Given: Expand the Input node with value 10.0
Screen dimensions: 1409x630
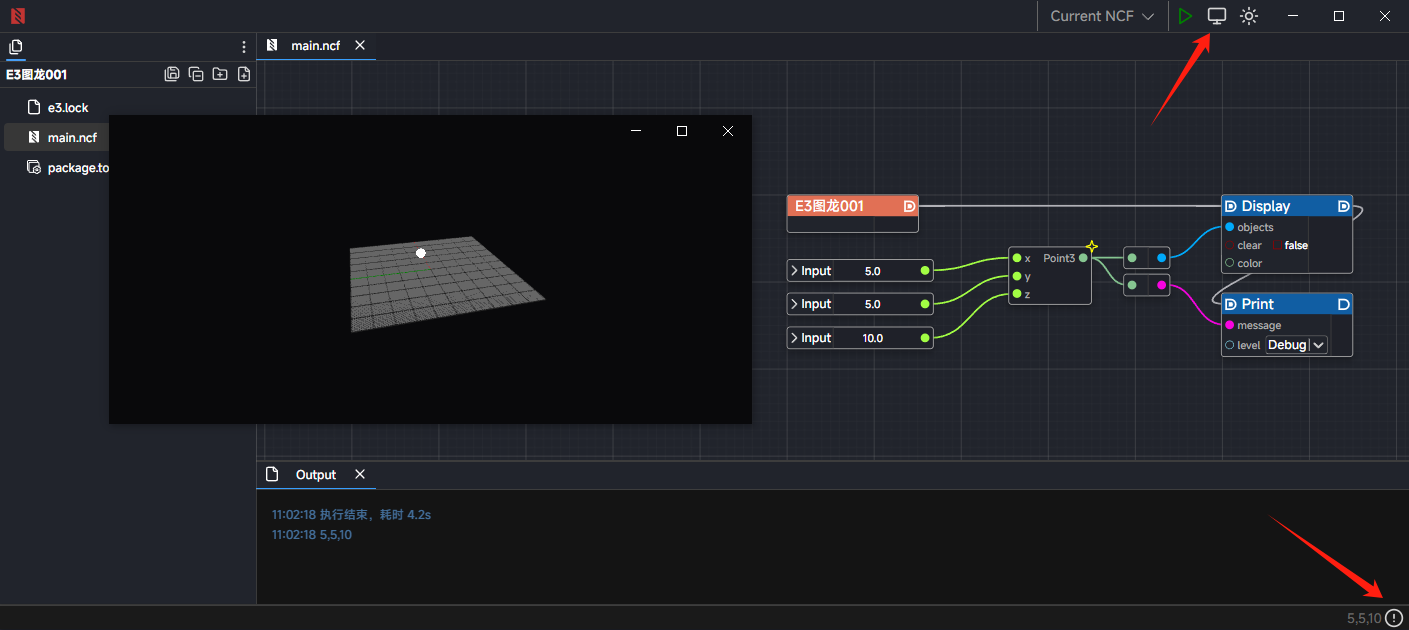Looking at the screenshot, I should pos(794,338).
